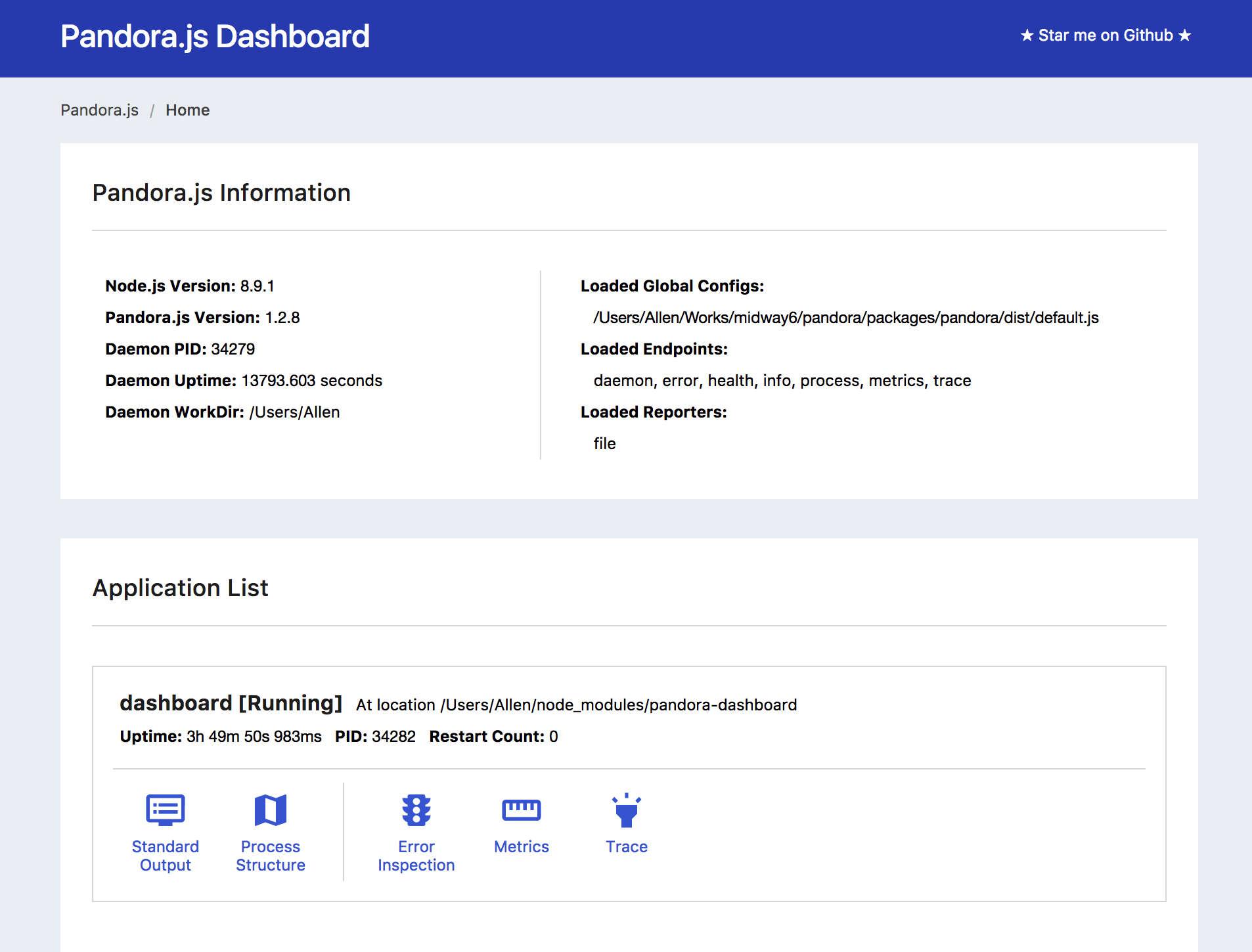Click Star me on Github link

(x=1106, y=35)
